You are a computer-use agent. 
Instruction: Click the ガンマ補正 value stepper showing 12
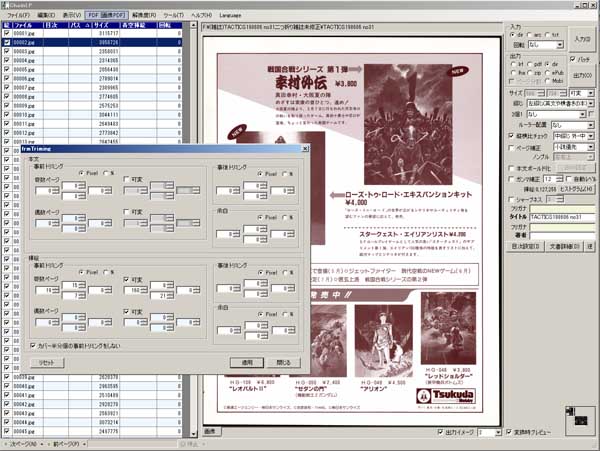tap(553, 179)
